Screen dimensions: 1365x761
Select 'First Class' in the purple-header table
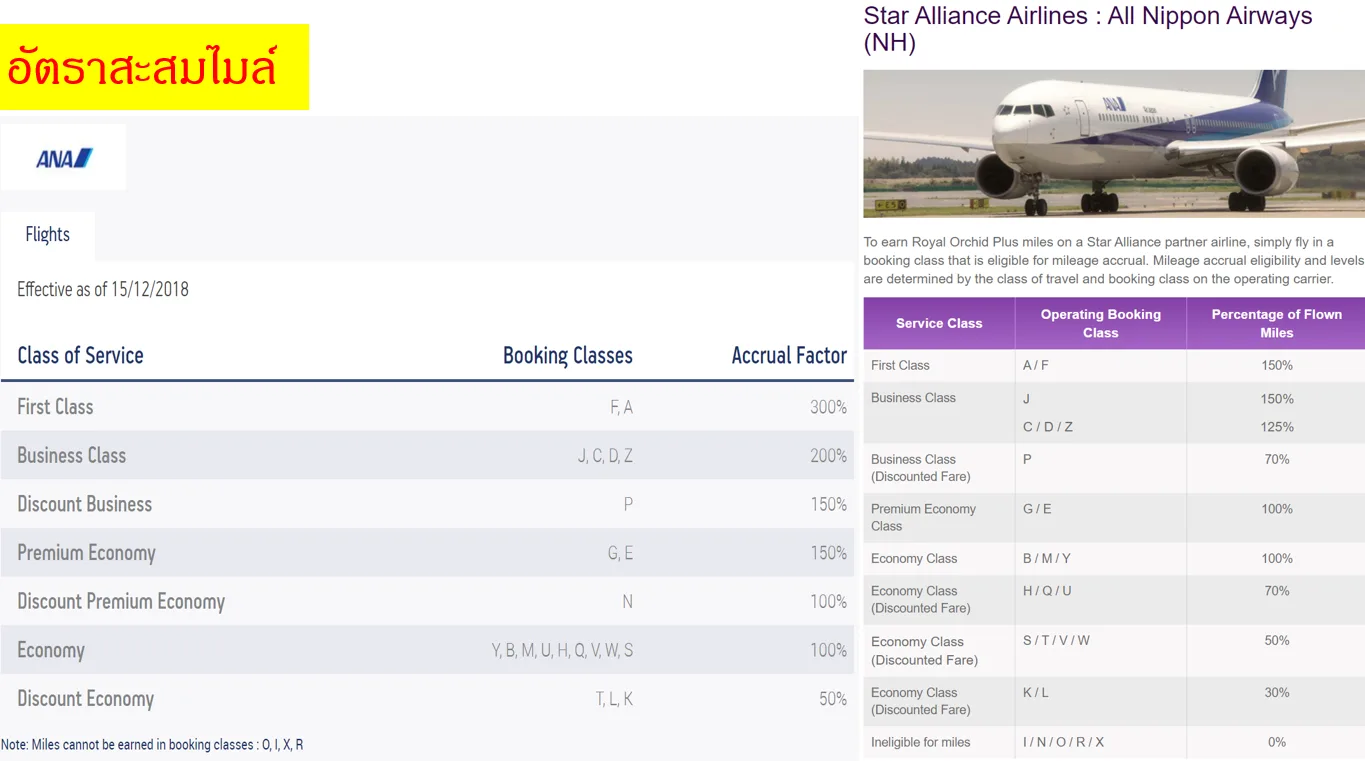pos(900,366)
